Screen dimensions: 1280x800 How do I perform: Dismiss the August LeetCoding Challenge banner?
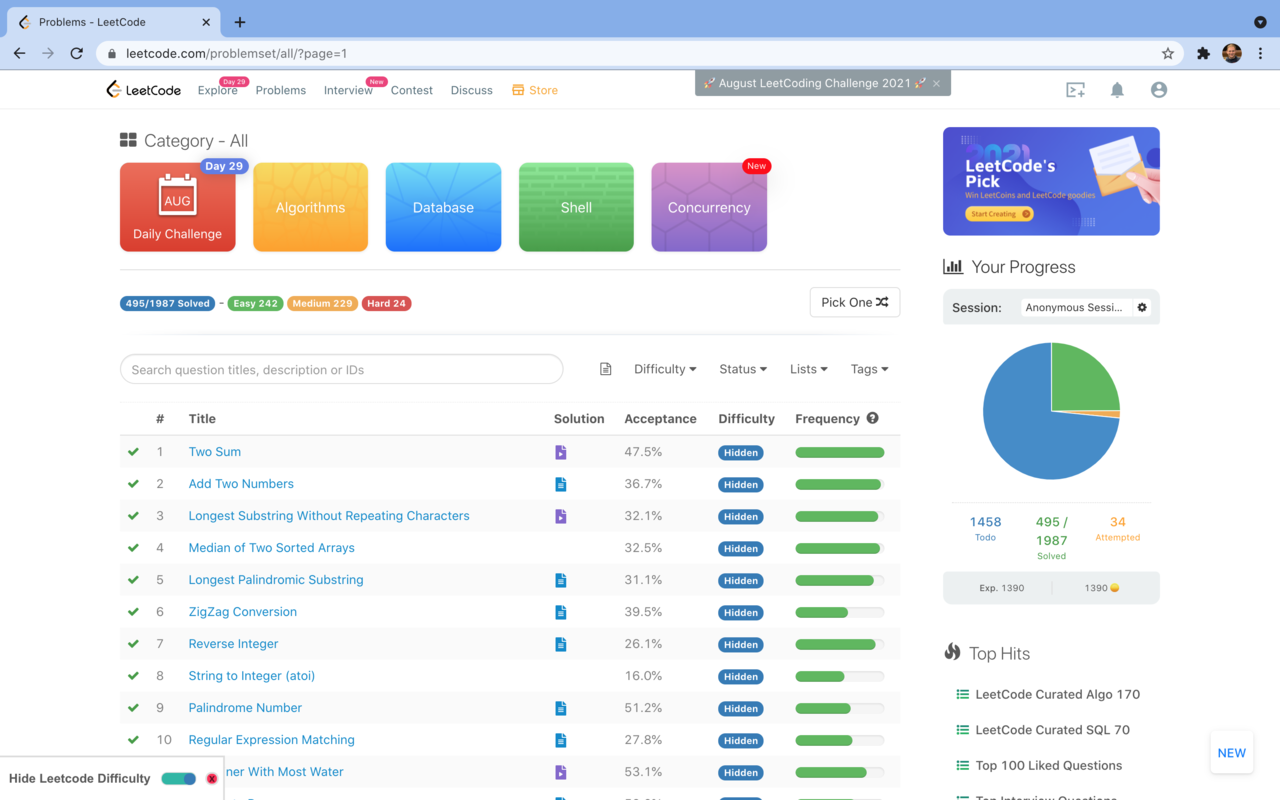click(937, 83)
